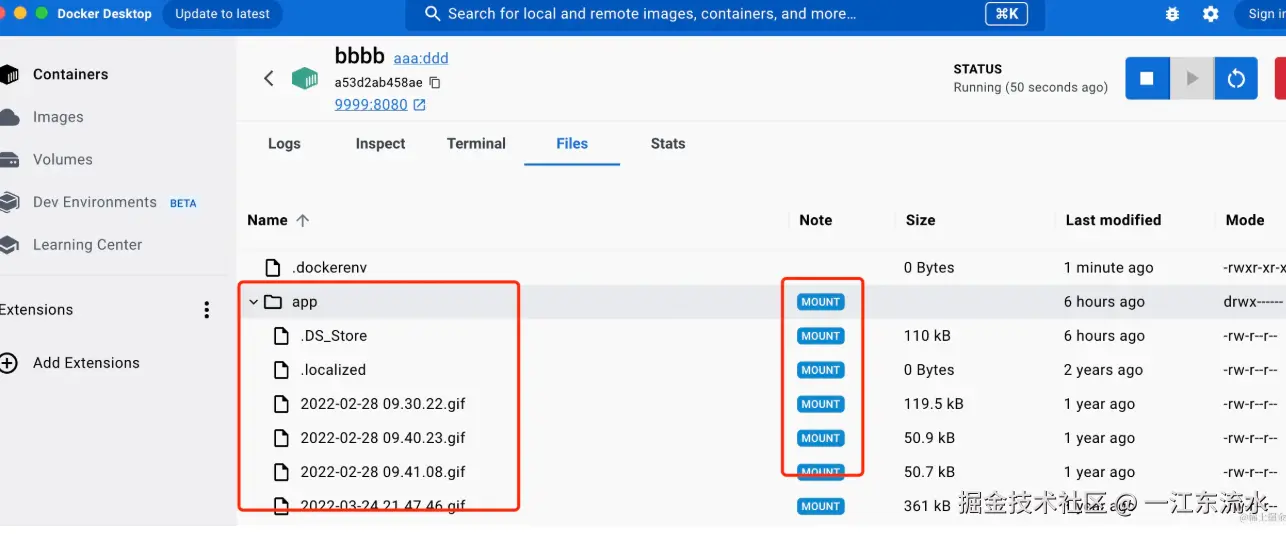Switch to the Terminal tab
Viewport: 1286px width, 534px height.
(x=476, y=143)
